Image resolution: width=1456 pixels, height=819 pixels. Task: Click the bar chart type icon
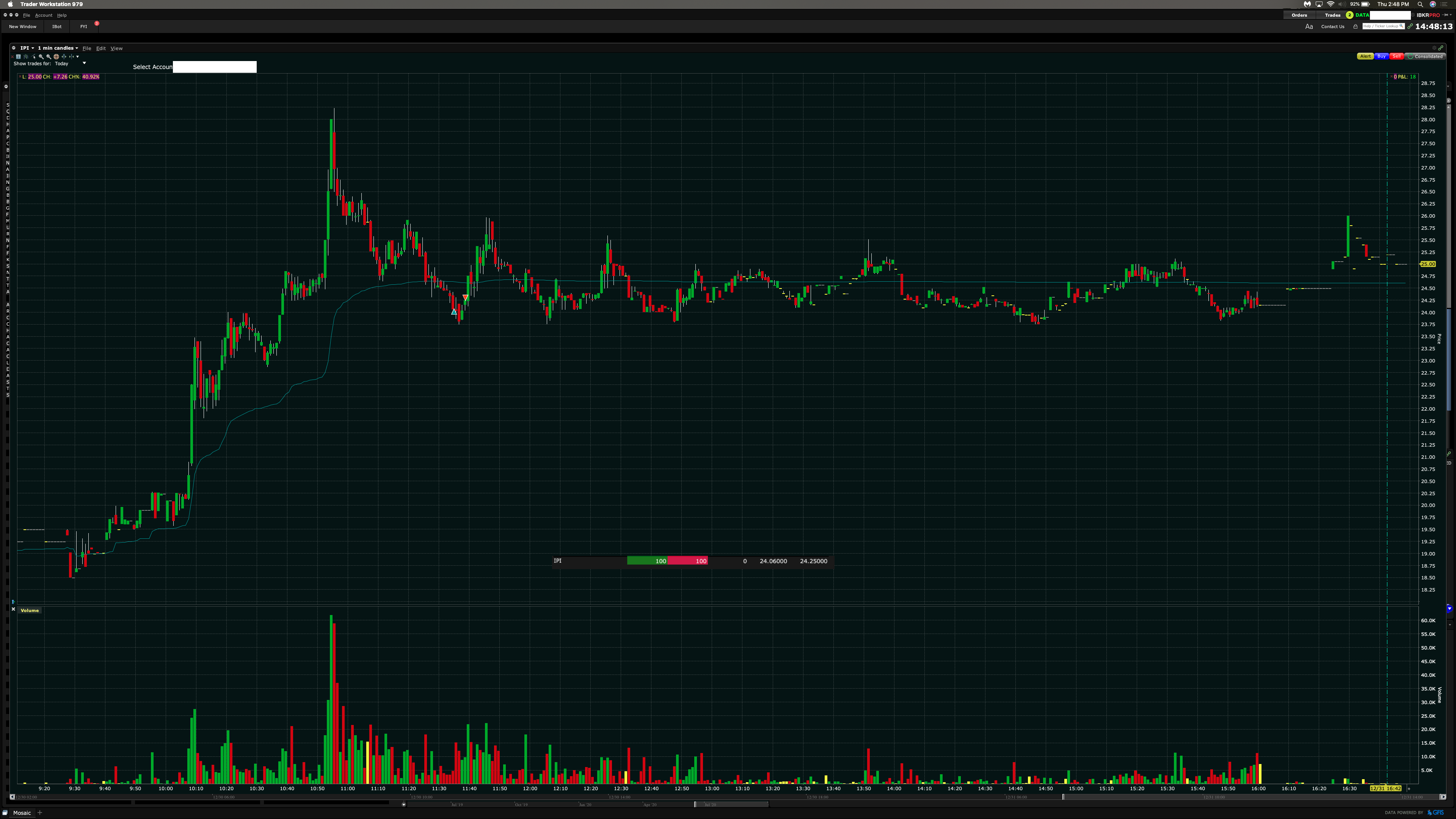coord(26,56)
